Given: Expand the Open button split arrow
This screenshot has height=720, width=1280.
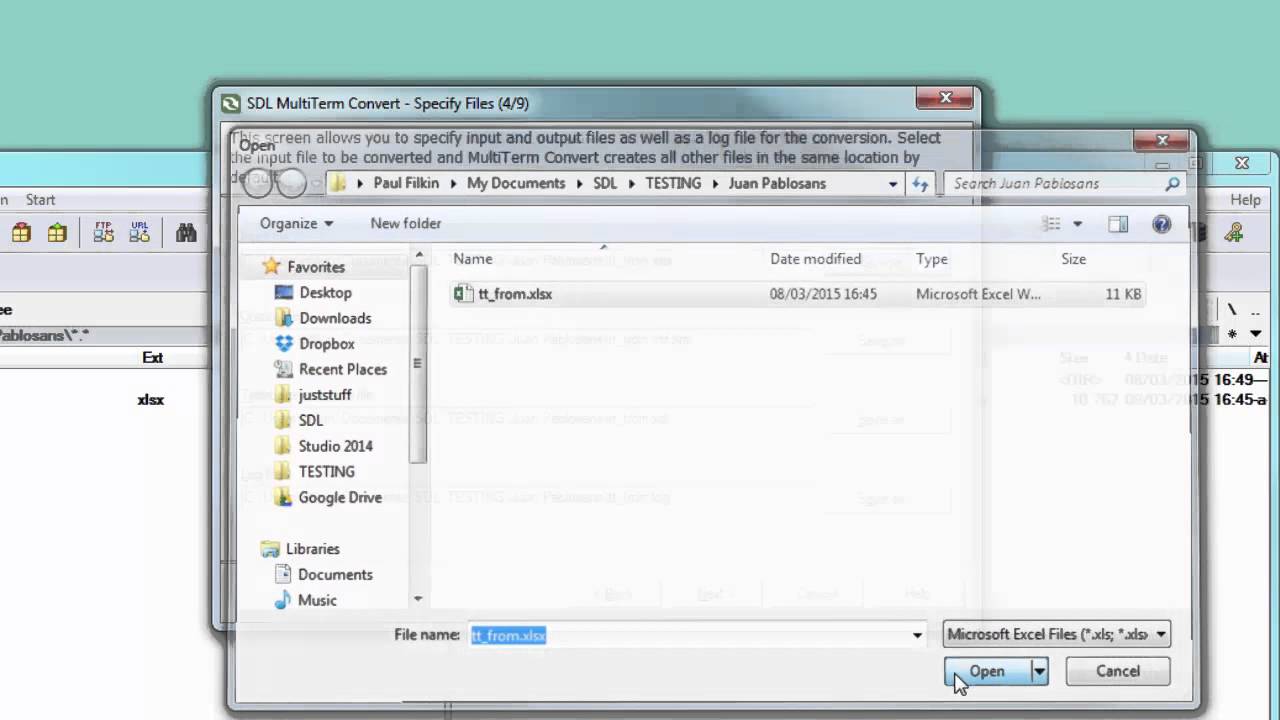Looking at the screenshot, I should point(1039,671).
